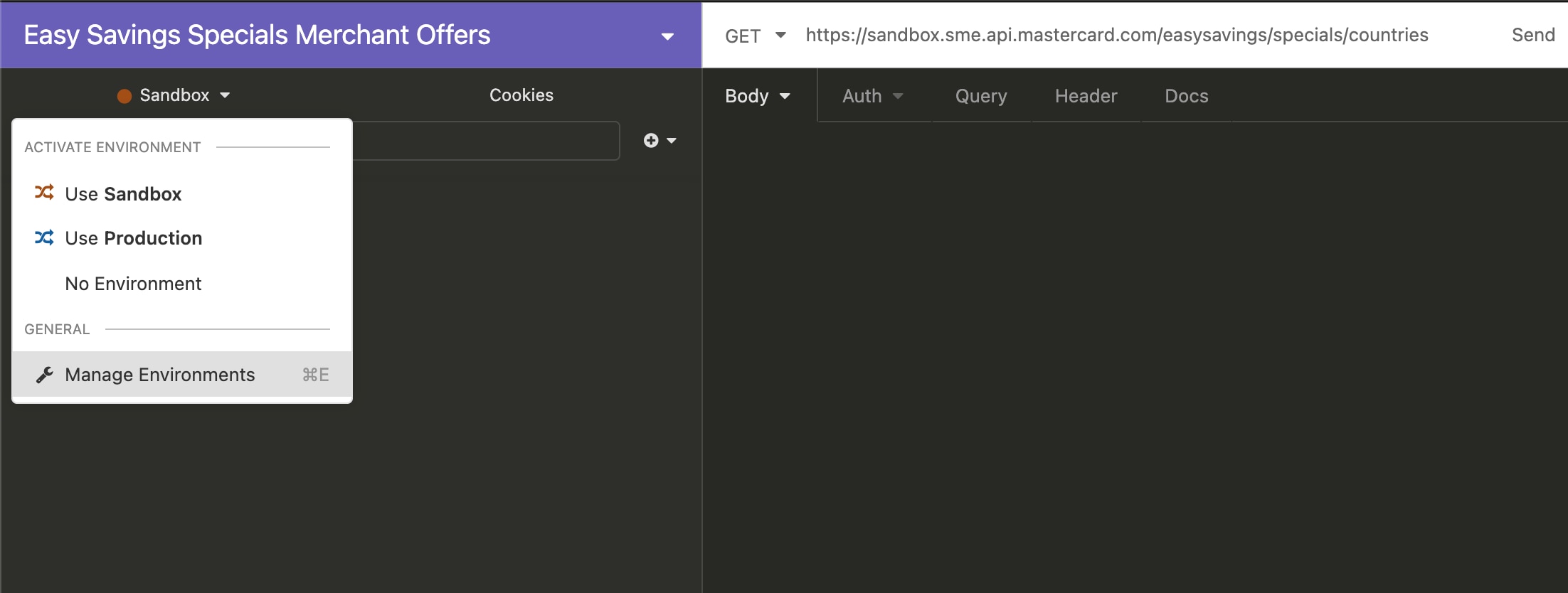Image resolution: width=1568 pixels, height=593 pixels.
Task: Select No Environment from the menu
Action: click(x=133, y=284)
